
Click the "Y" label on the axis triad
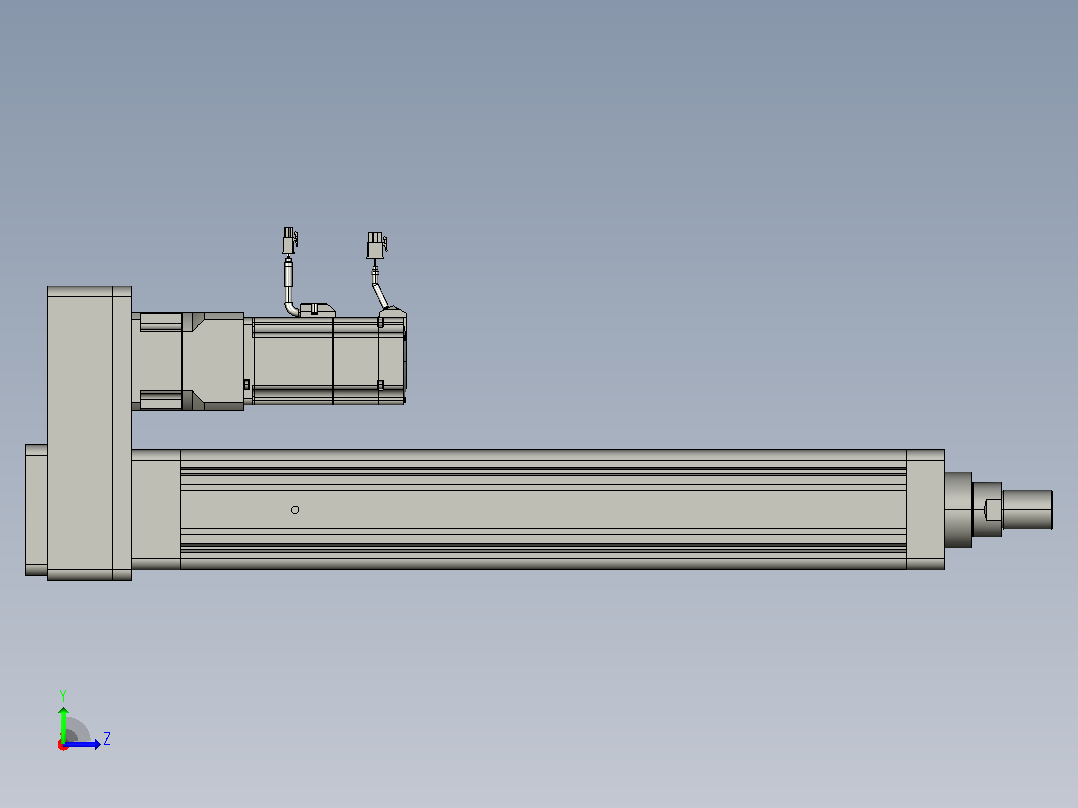coord(63,695)
